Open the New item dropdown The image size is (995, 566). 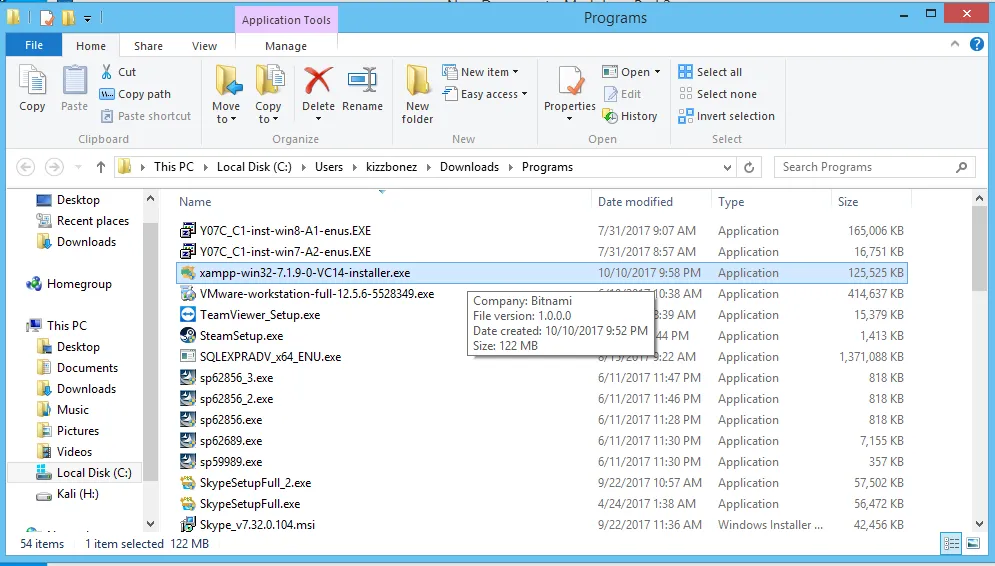click(x=480, y=72)
